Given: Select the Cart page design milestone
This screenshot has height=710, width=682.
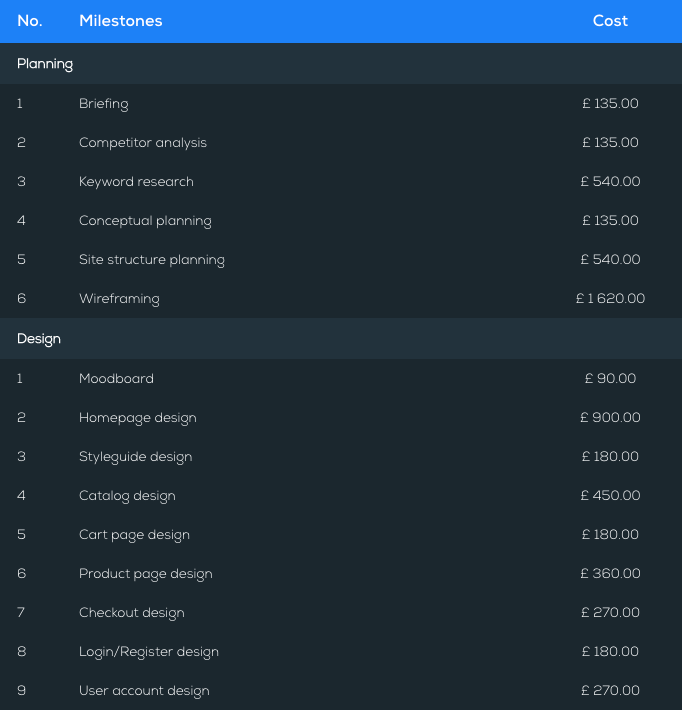Looking at the screenshot, I should [x=134, y=535].
